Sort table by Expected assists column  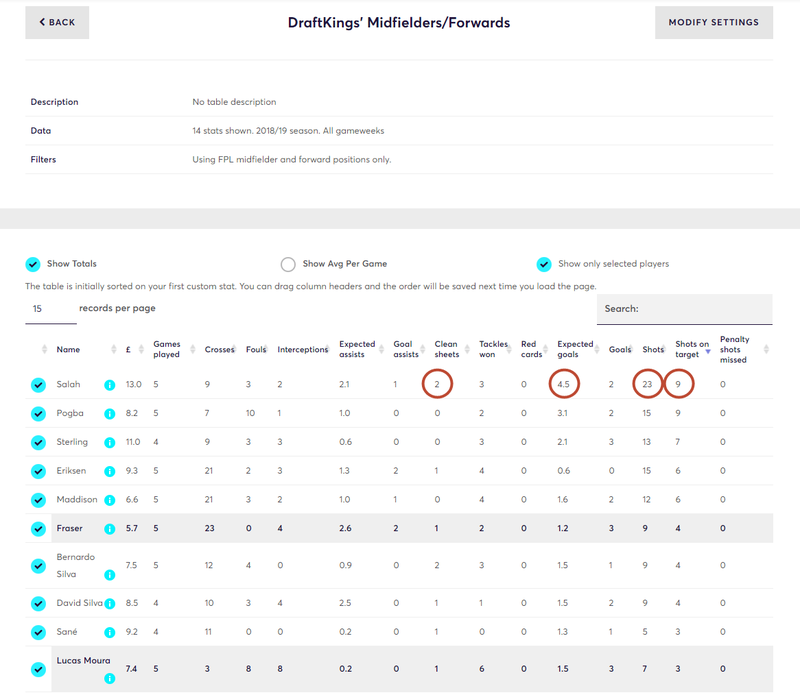tap(357, 350)
